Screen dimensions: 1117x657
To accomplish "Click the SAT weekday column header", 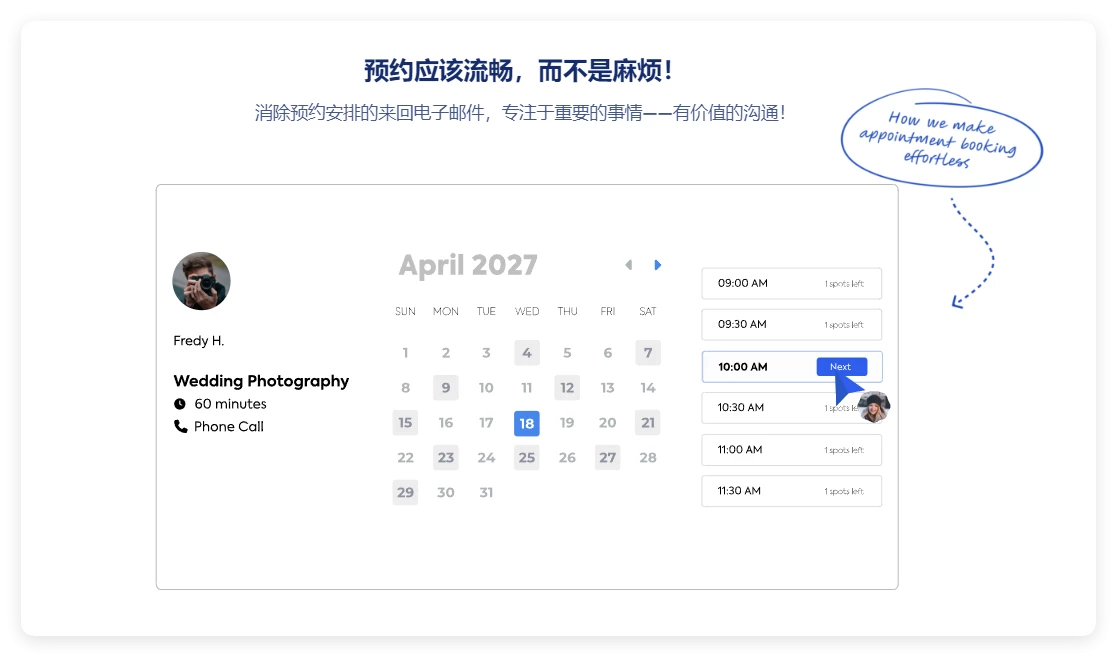I will pyautogui.click(x=647, y=311).
